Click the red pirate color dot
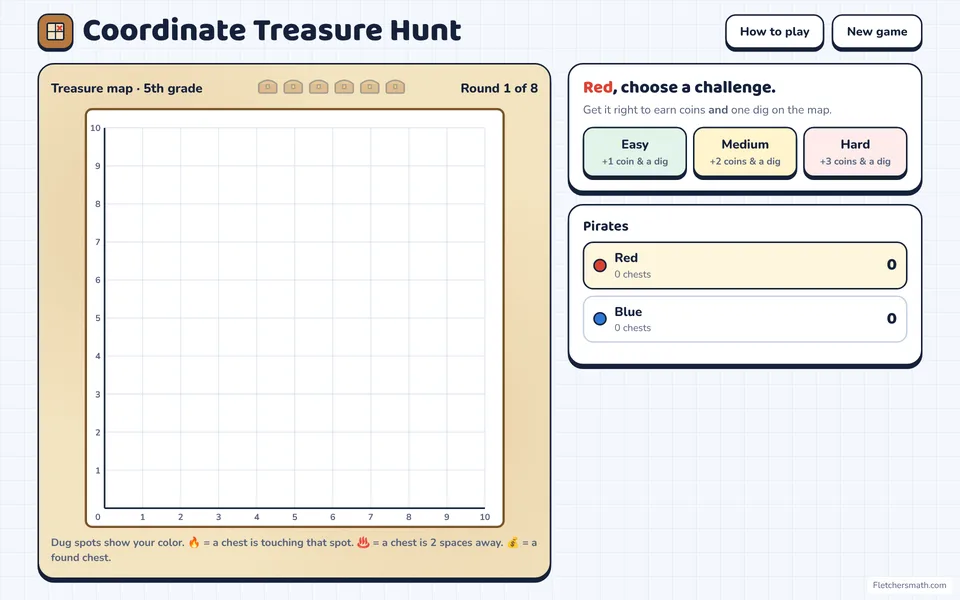The width and height of the screenshot is (960, 600). pos(600,266)
